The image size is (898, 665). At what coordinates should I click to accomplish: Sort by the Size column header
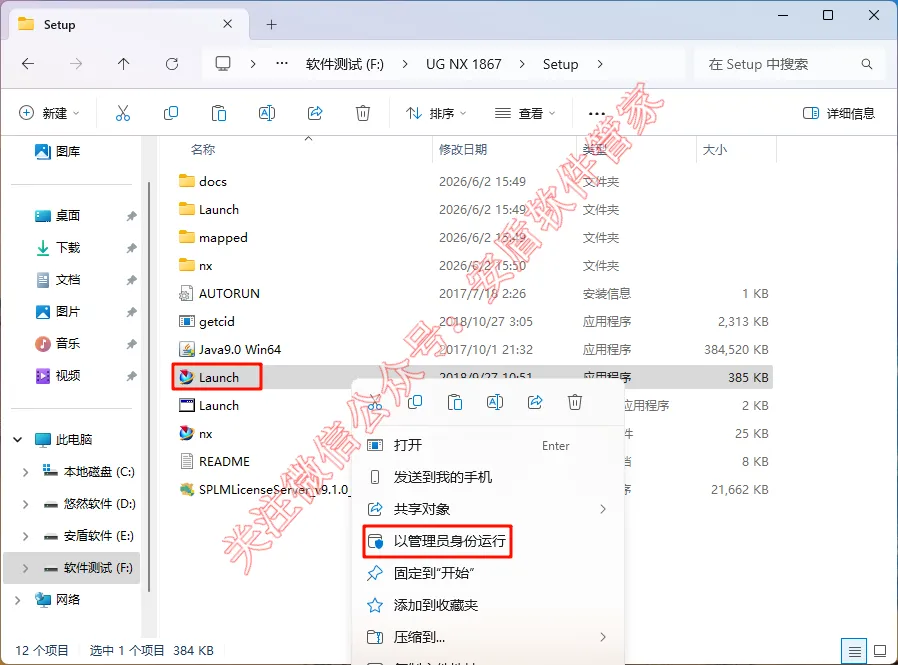coord(715,149)
